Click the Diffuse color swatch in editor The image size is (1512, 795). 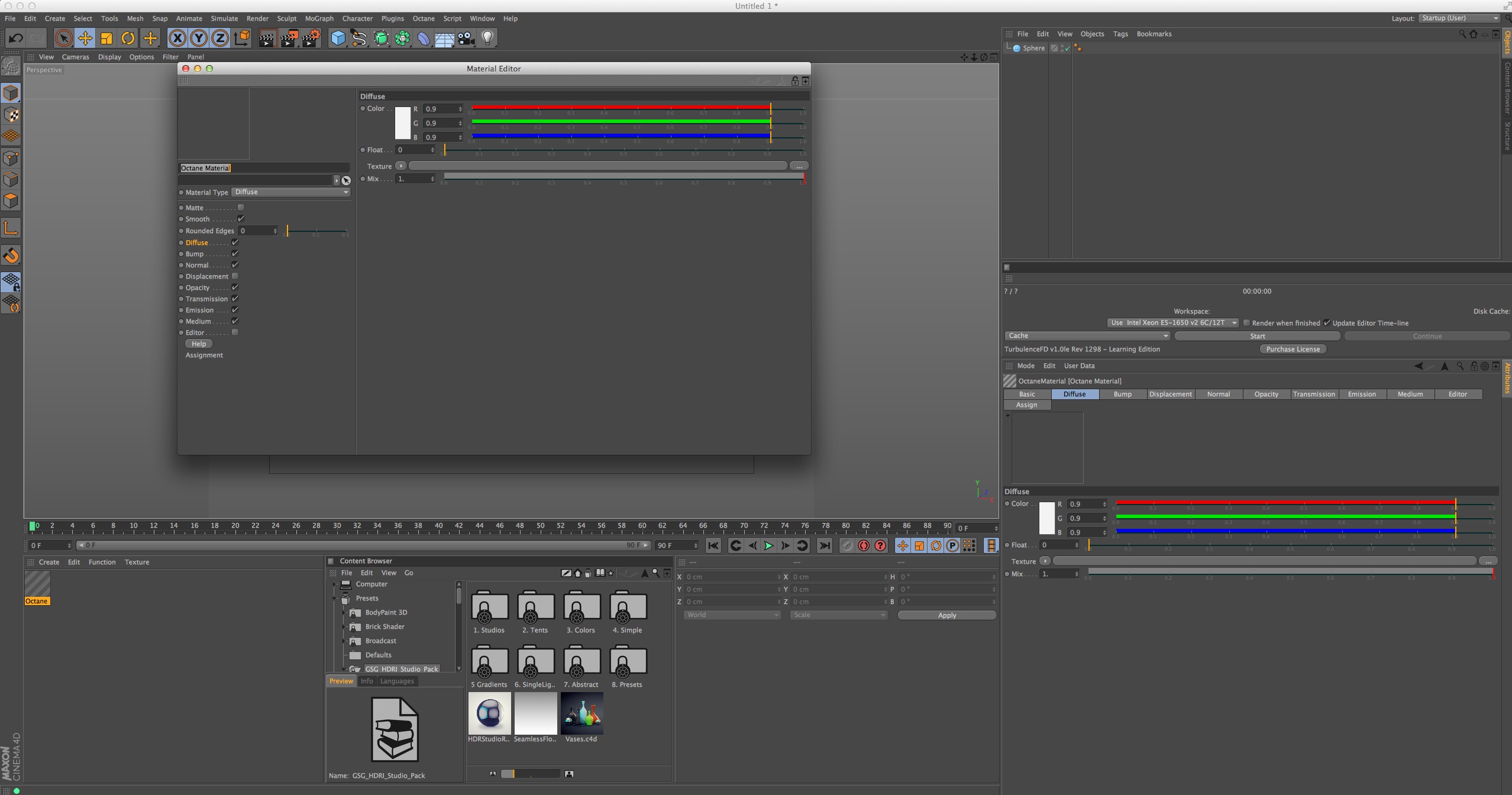click(x=402, y=123)
